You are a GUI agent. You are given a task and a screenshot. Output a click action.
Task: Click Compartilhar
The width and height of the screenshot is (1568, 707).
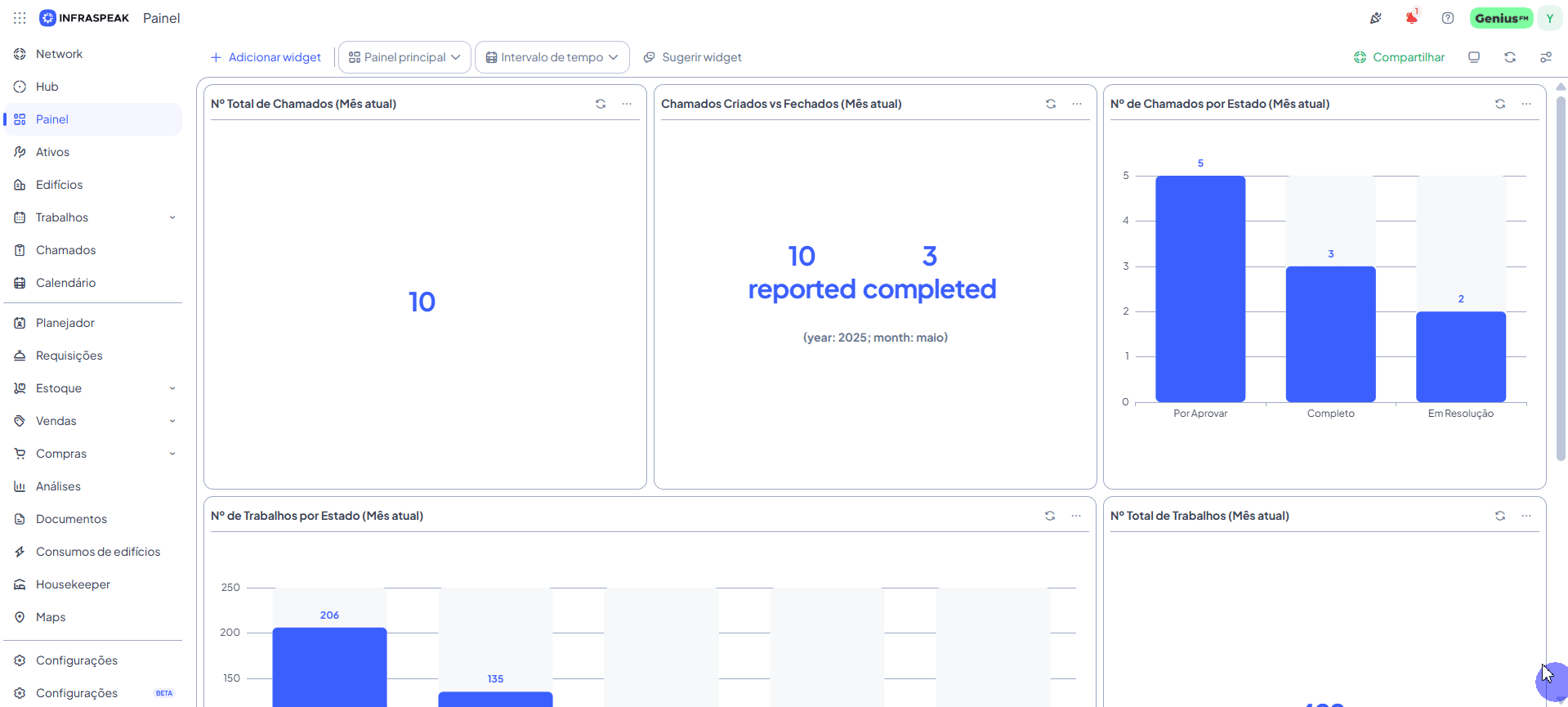point(1399,57)
